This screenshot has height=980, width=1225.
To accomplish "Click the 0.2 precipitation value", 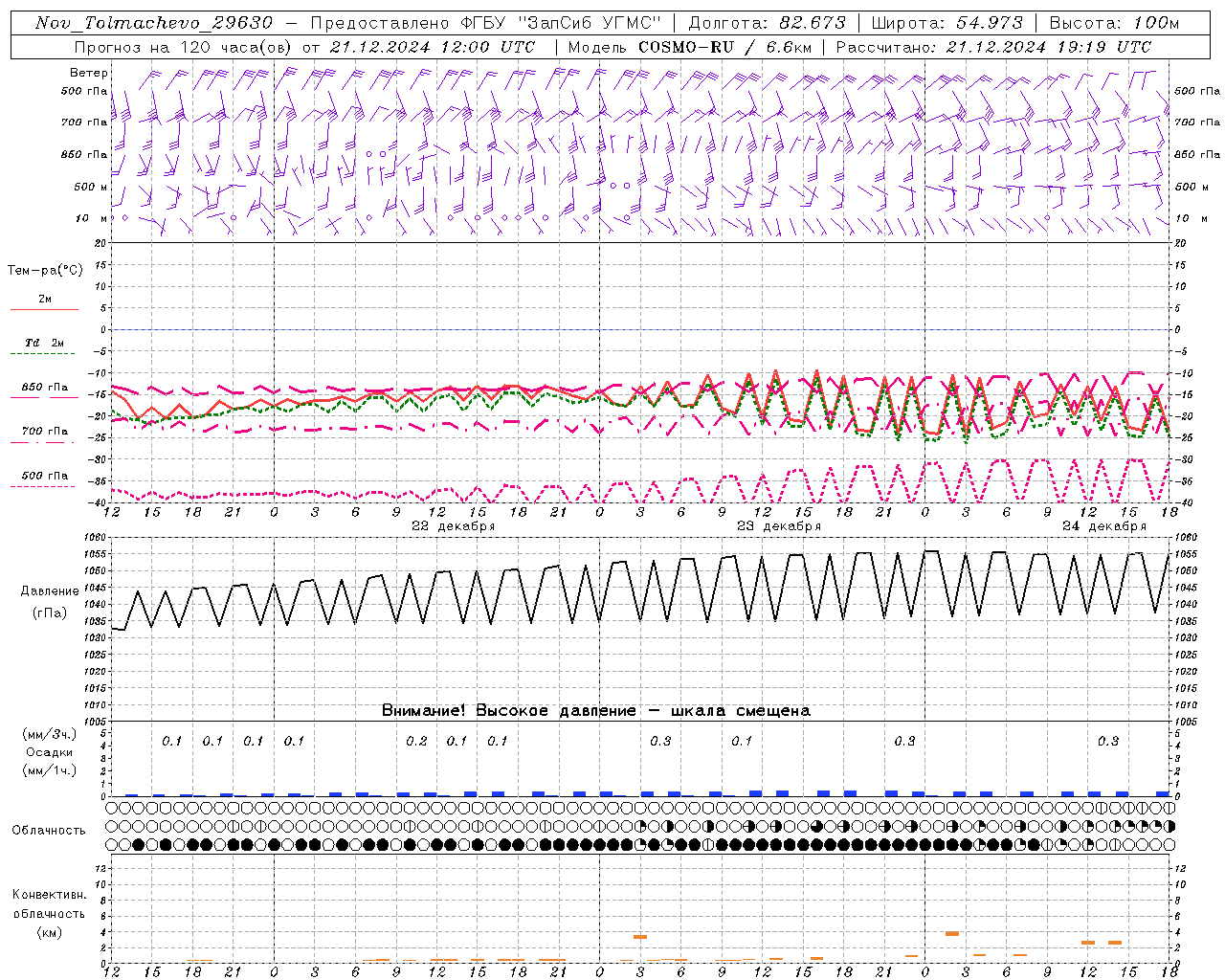I will tap(416, 741).
